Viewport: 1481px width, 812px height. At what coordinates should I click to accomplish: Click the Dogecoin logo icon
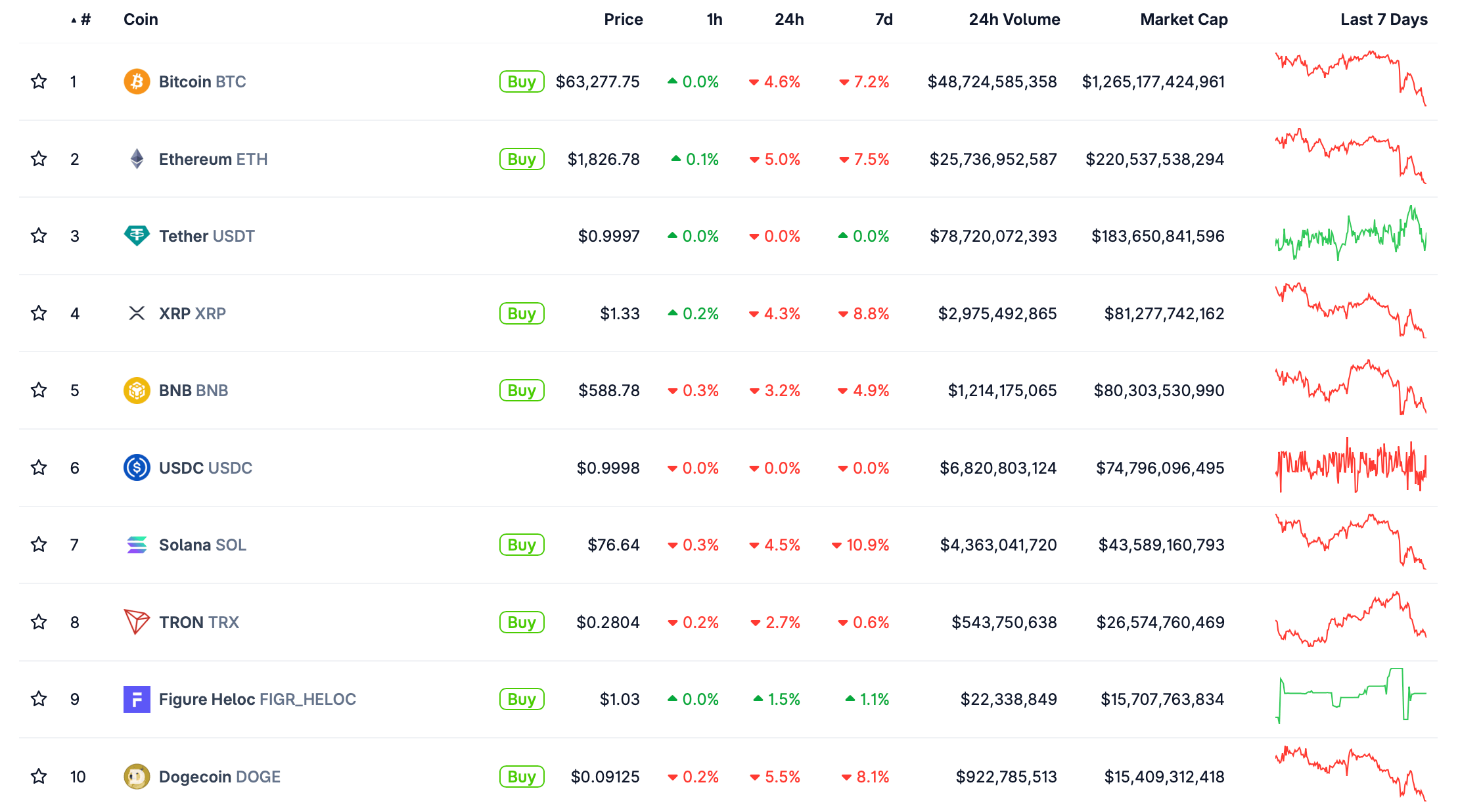click(137, 777)
